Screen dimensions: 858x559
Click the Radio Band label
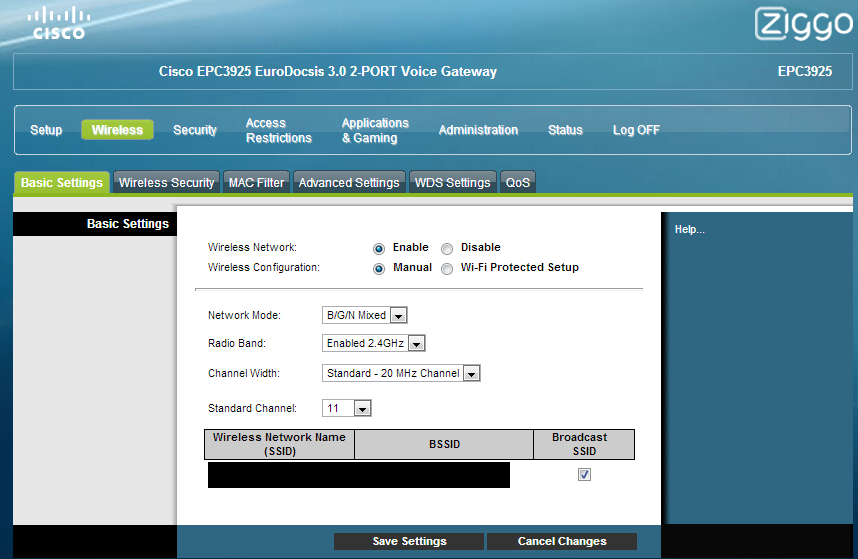click(x=236, y=343)
